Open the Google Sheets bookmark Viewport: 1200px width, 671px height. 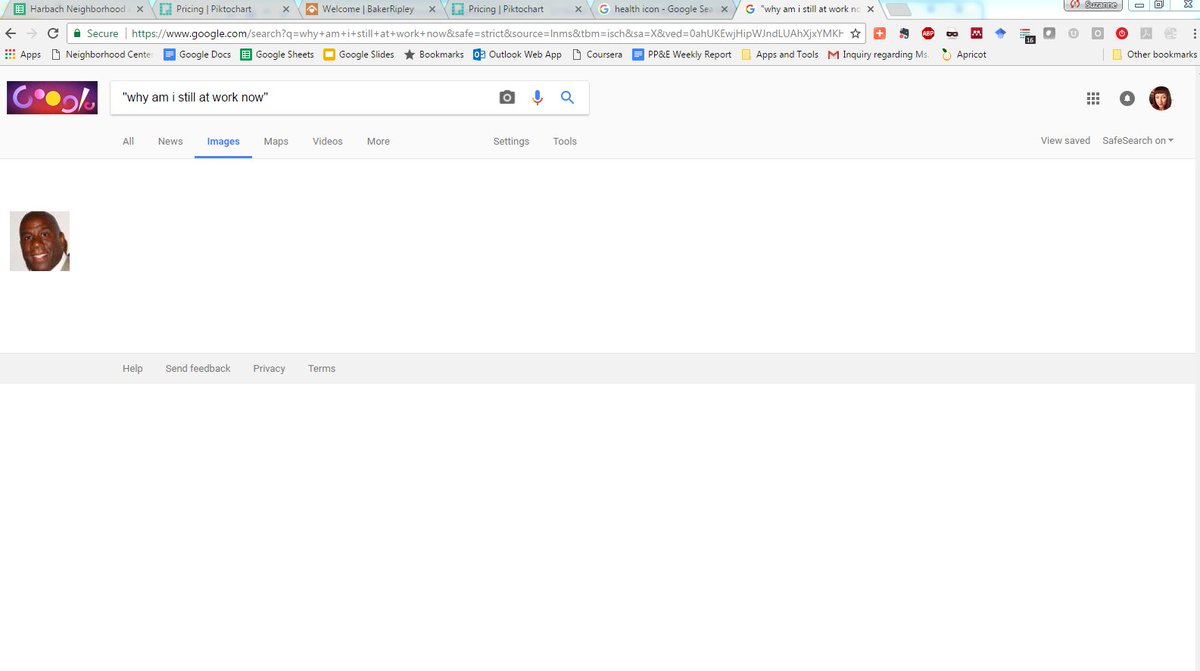coord(277,54)
